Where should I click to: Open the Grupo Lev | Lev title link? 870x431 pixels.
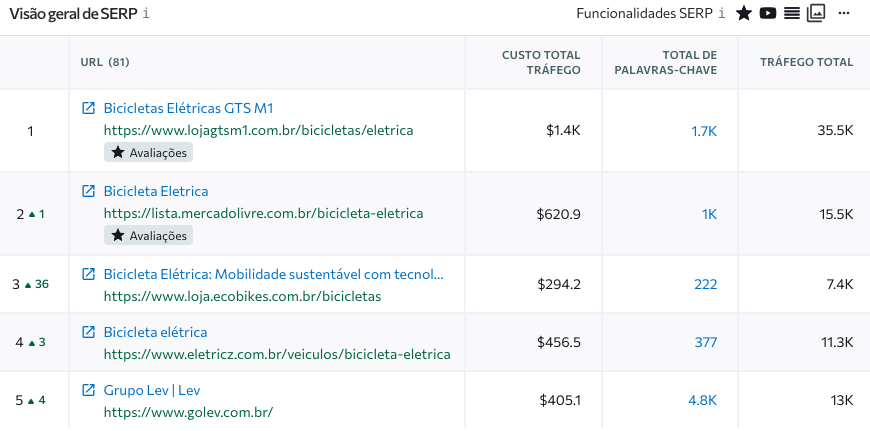pyautogui.click(x=152, y=390)
